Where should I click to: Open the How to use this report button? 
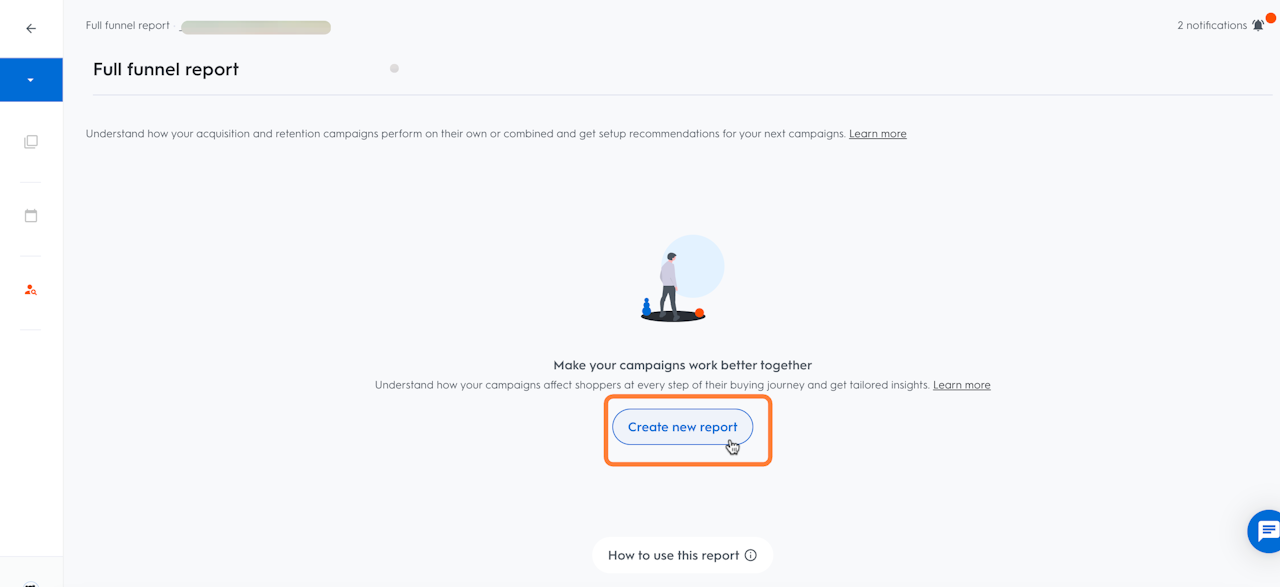coord(674,555)
